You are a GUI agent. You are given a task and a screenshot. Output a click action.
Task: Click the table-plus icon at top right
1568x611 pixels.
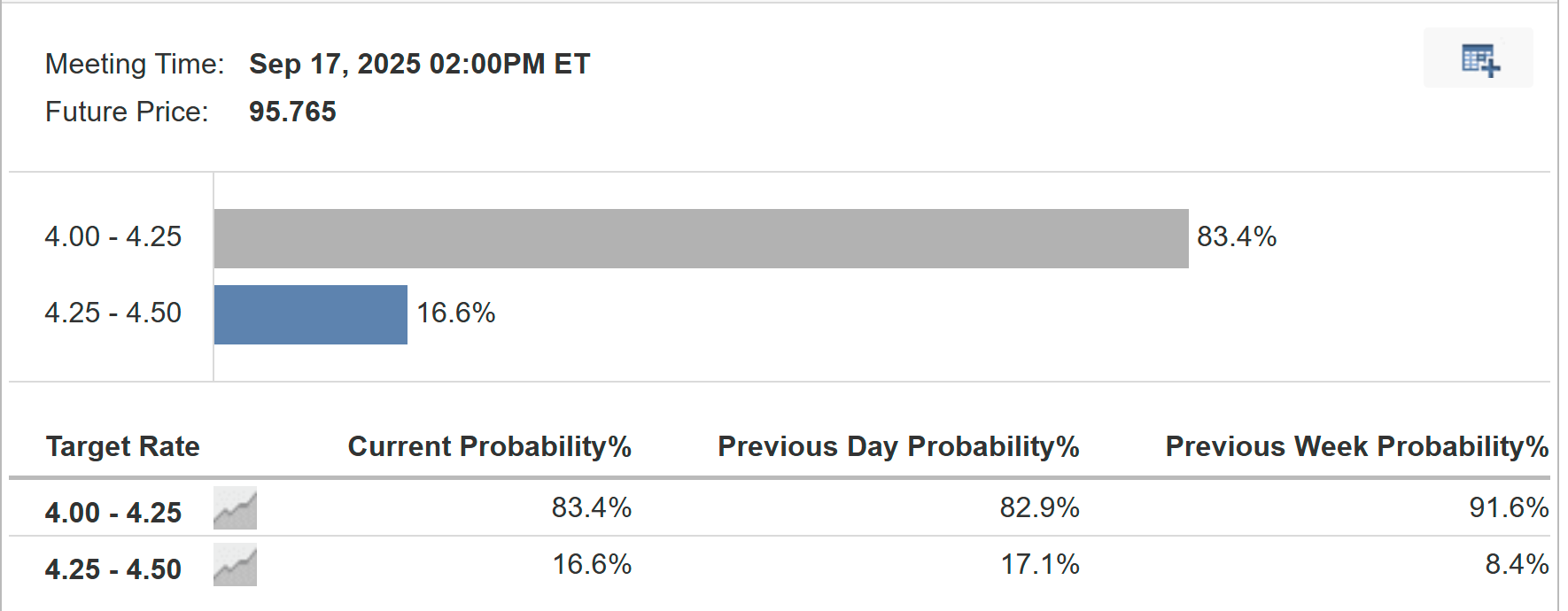pyautogui.click(x=1479, y=59)
